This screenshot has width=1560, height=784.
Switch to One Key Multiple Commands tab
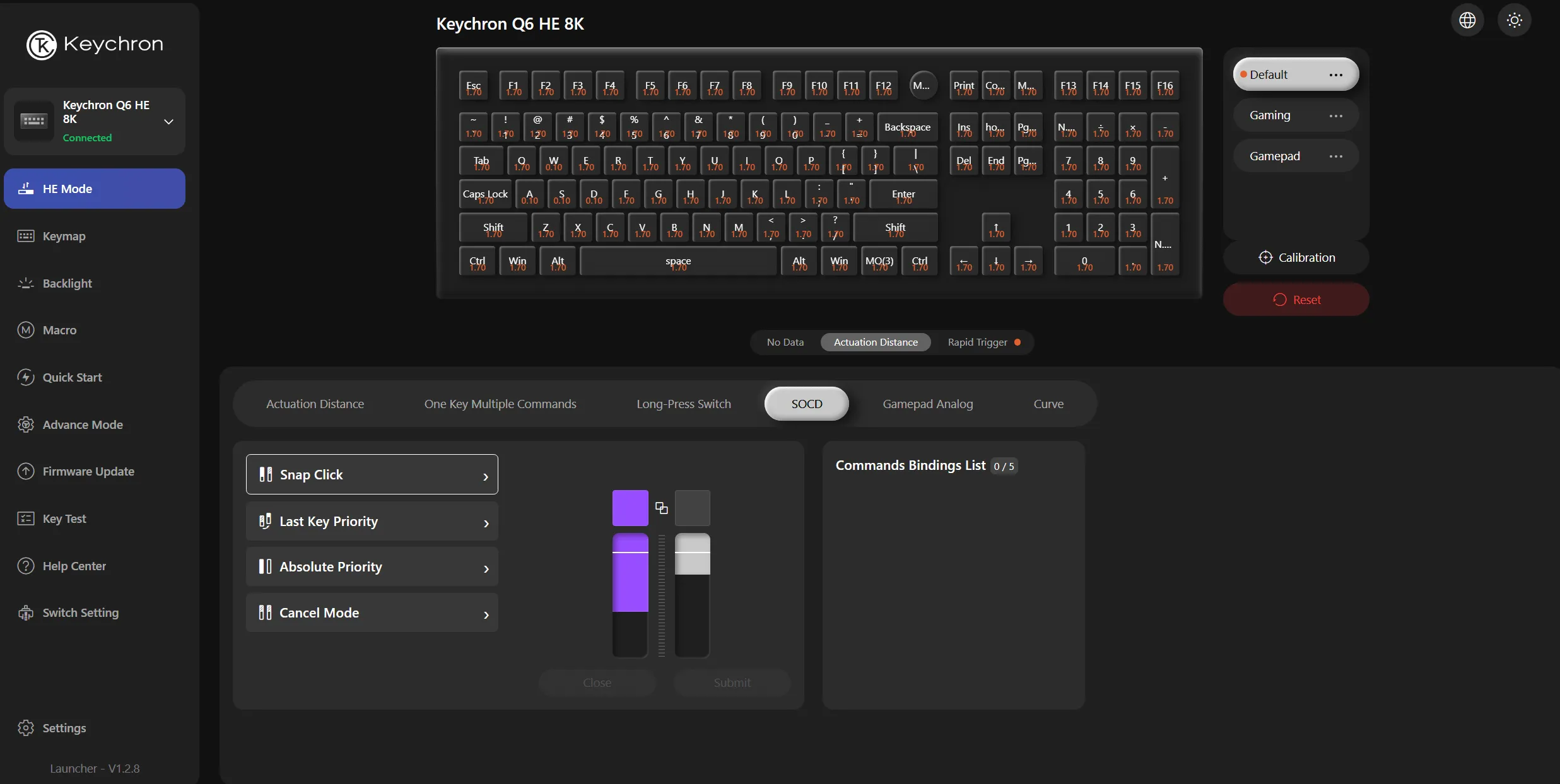pyautogui.click(x=500, y=404)
